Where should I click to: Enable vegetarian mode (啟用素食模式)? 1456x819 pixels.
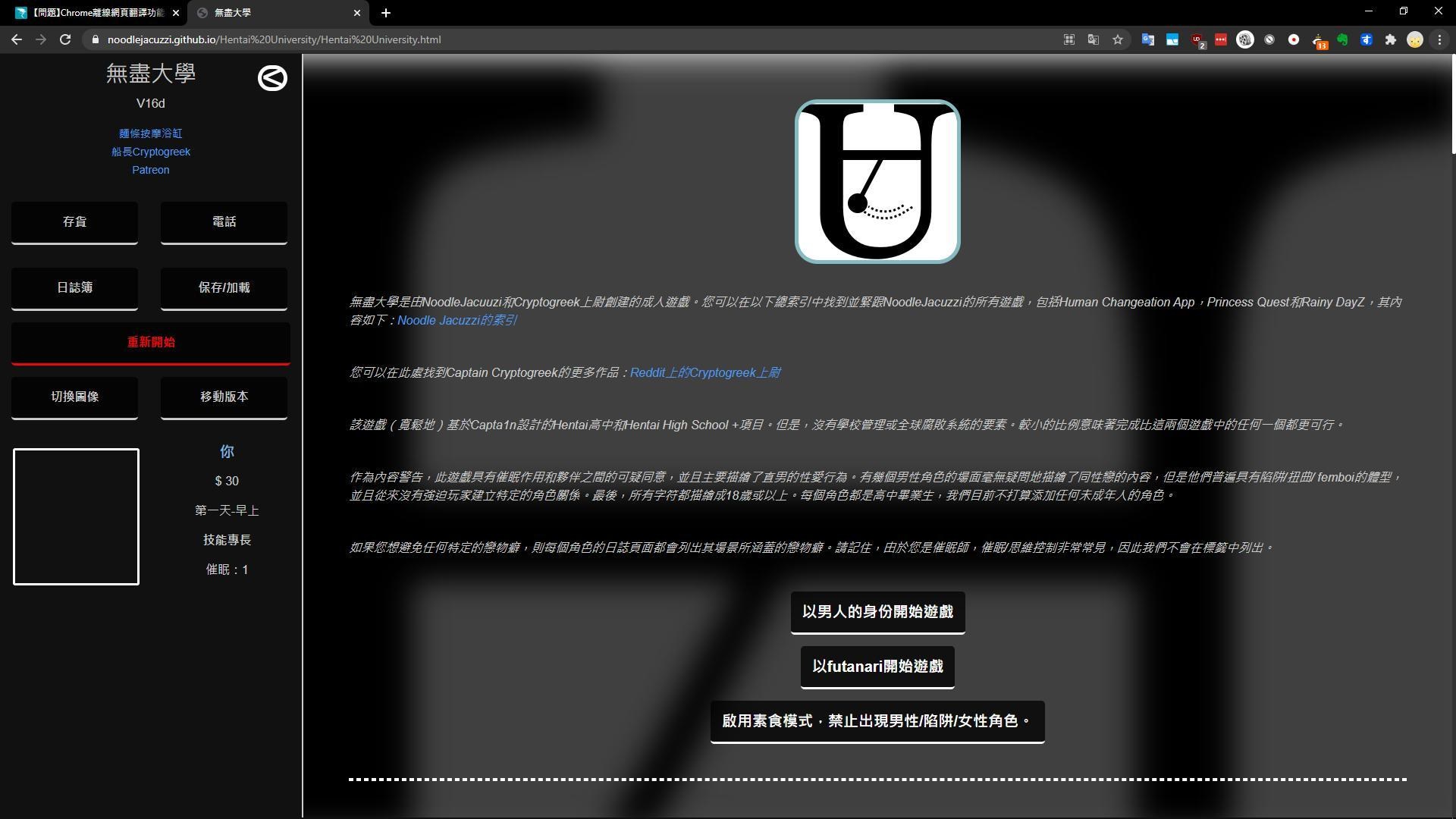coord(877,721)
